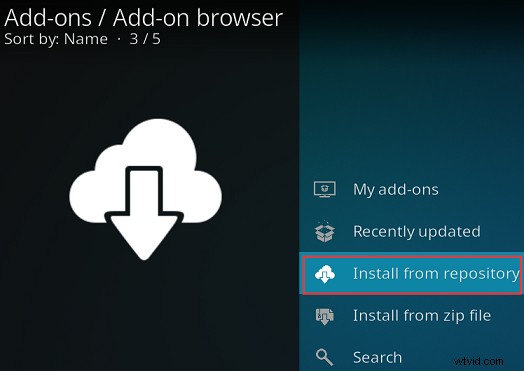Viewport: 524px width, 371px height.
Task: Choose Install from zip file
Action: coord(411,316)
